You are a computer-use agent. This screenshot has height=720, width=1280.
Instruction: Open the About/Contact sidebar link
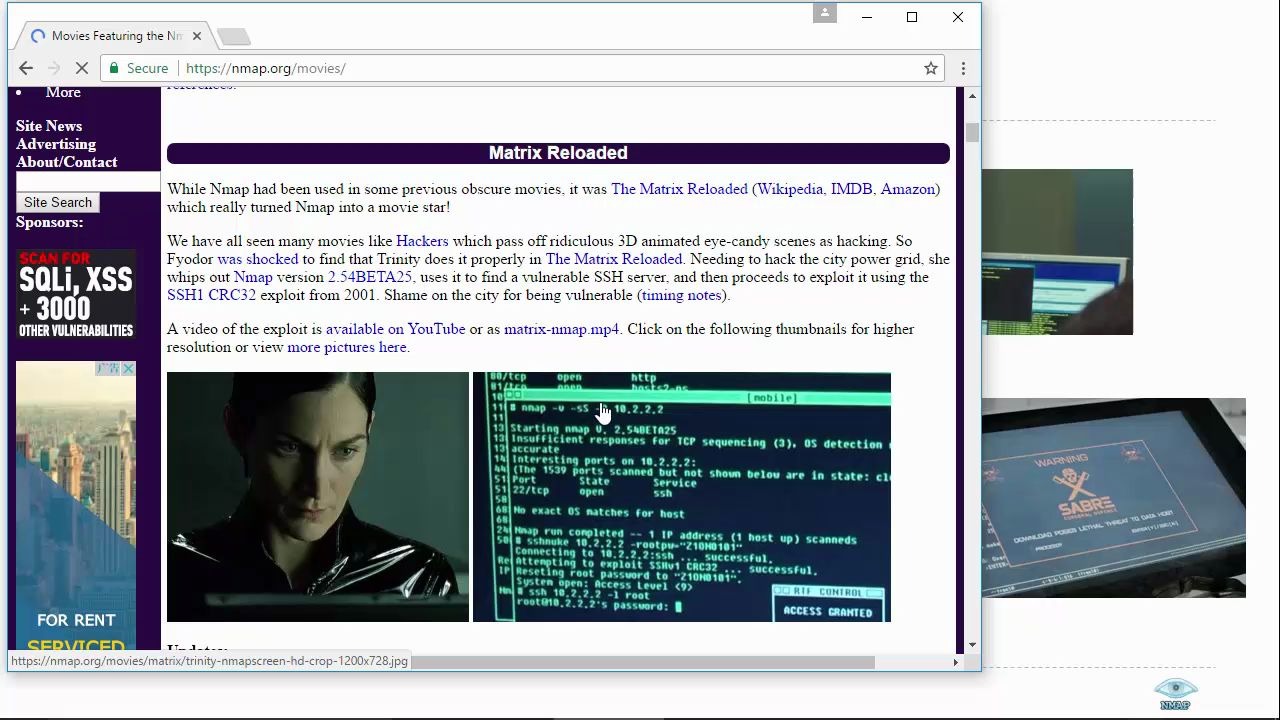66,162
